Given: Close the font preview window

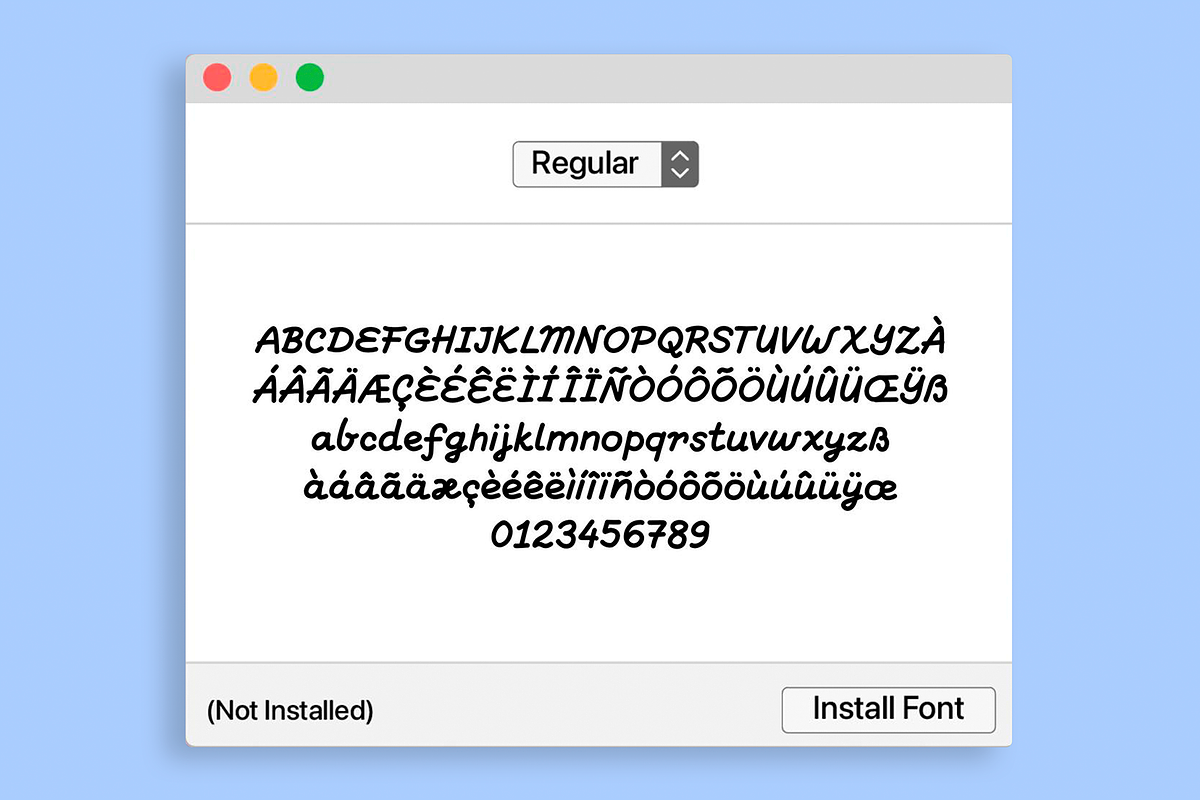Looking at the screenshot, I should [217, 78].
